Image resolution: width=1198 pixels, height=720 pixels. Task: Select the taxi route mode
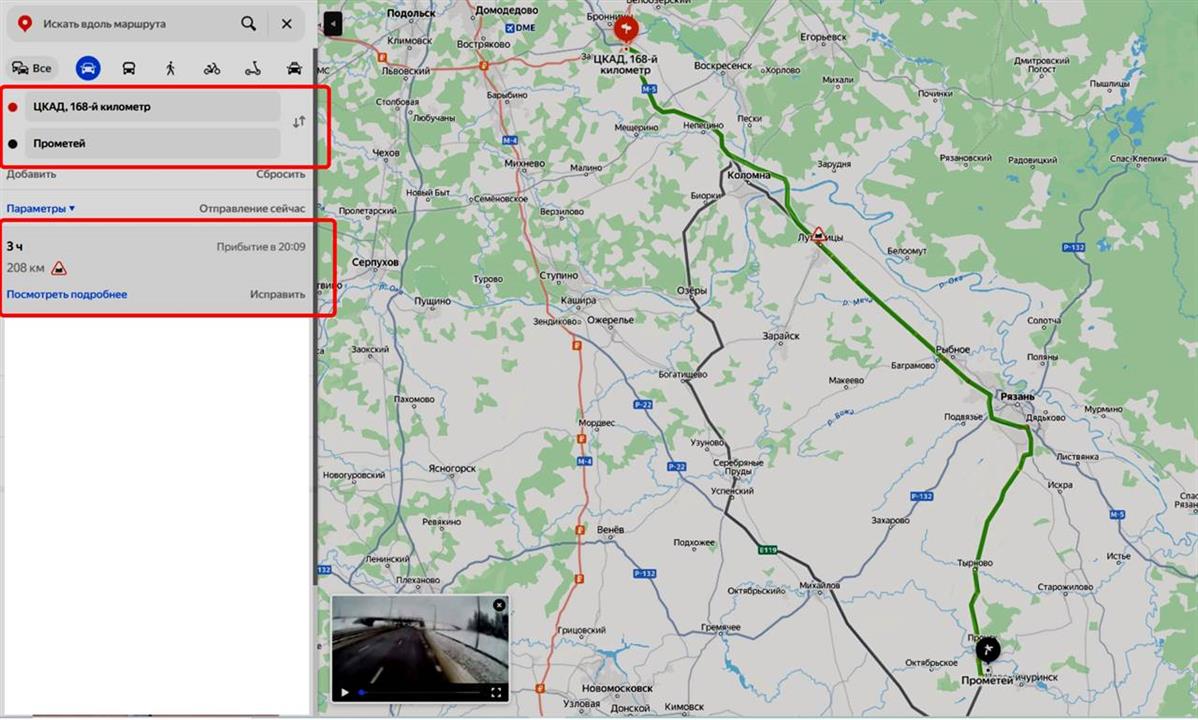point(294,68)
